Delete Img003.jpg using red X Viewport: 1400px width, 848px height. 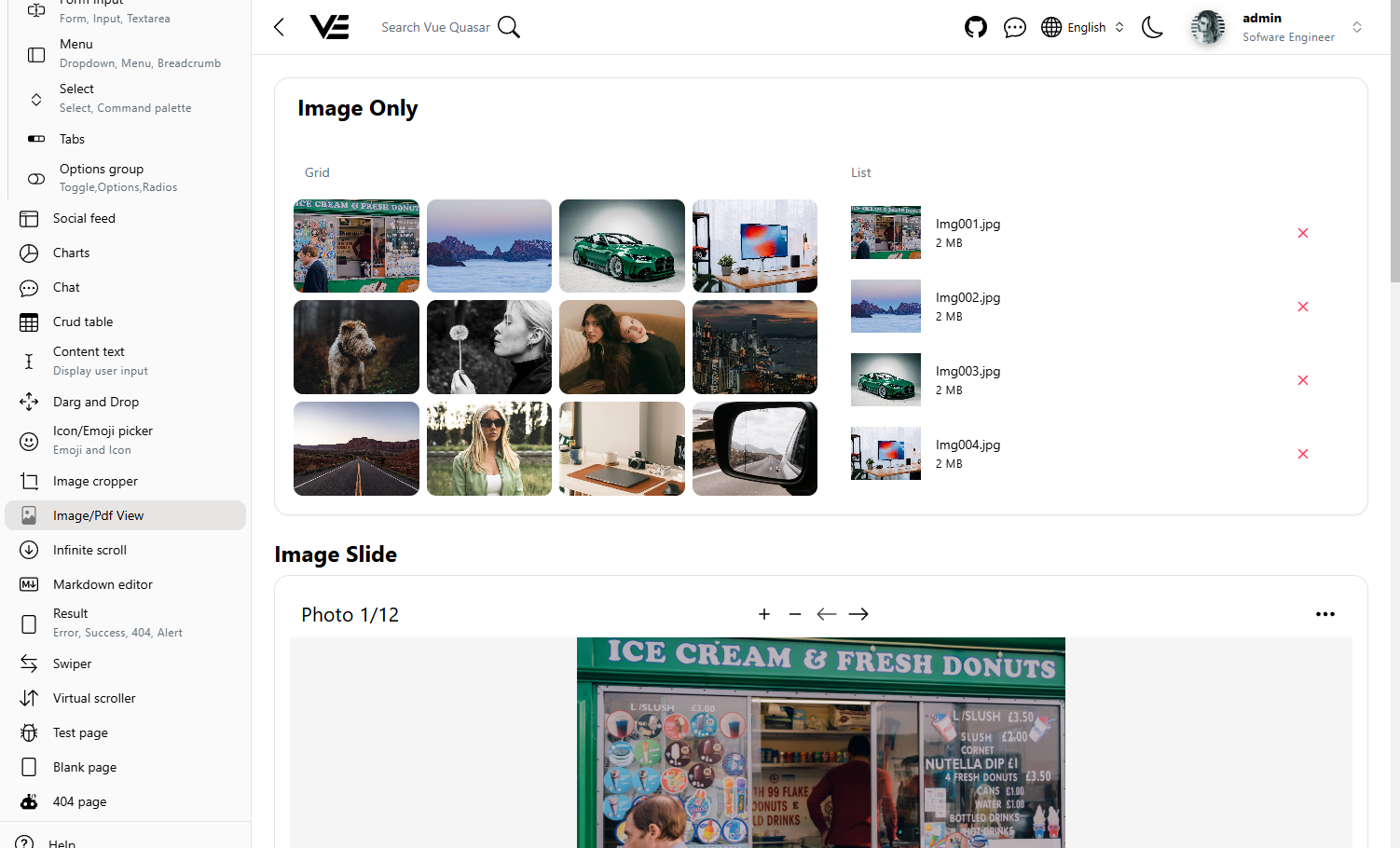[1303, 380]
